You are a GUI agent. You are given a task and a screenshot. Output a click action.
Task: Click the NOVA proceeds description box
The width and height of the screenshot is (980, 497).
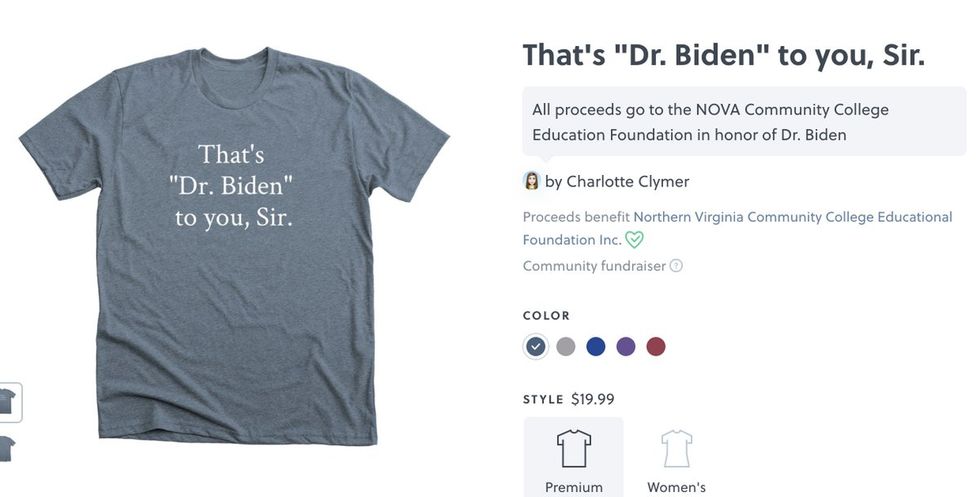pyautogui.click(x=744, y=122)
